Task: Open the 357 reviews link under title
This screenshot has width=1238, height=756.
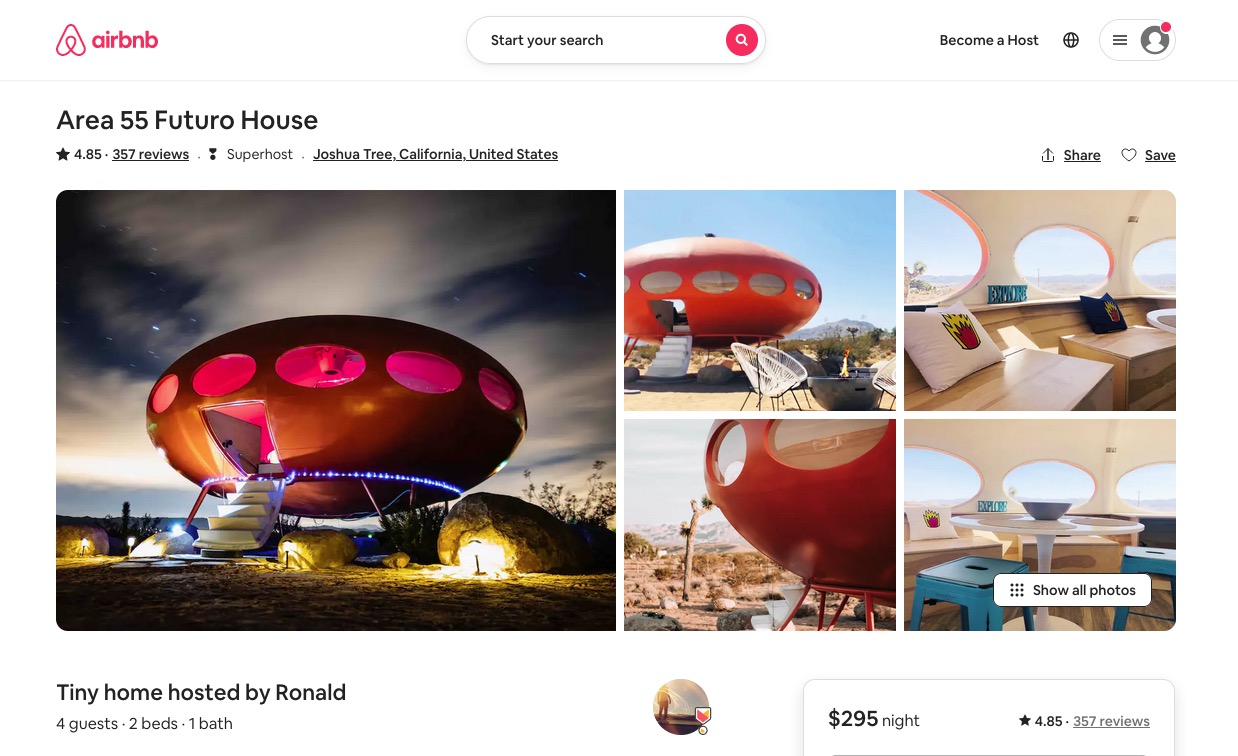Action: (x=151, y=154)
